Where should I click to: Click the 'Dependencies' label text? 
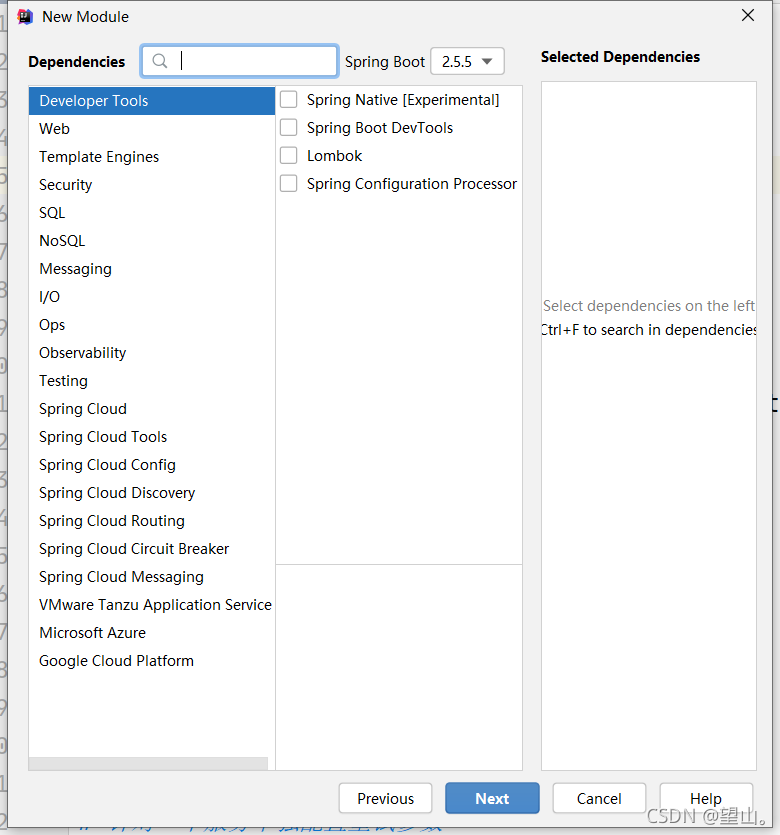[x=77, y=62]
